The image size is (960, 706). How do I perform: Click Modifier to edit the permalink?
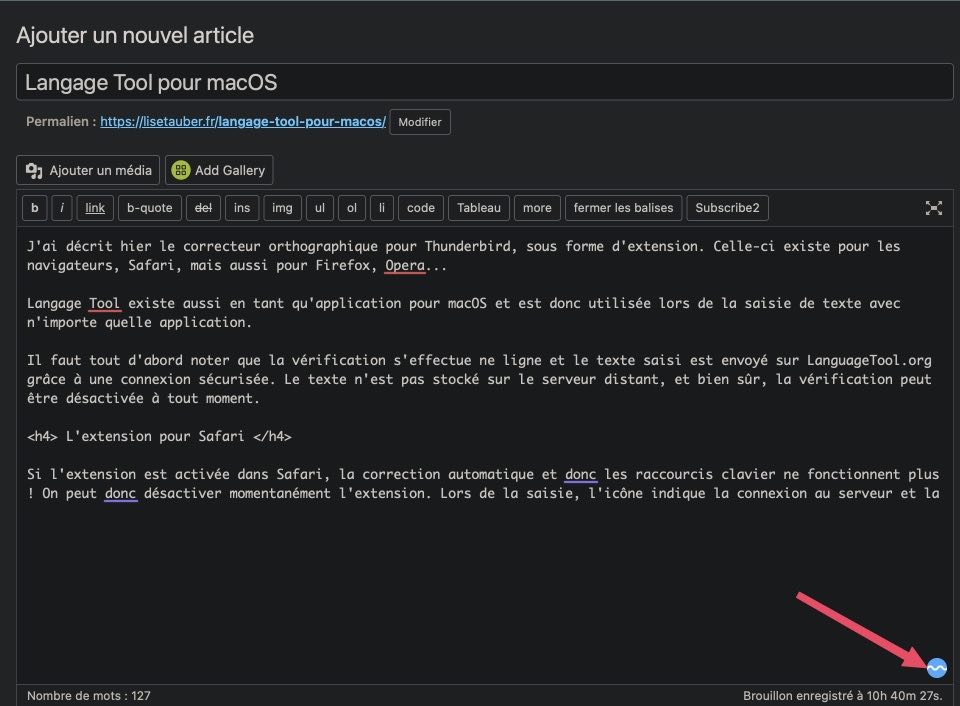tap(420, 122)
